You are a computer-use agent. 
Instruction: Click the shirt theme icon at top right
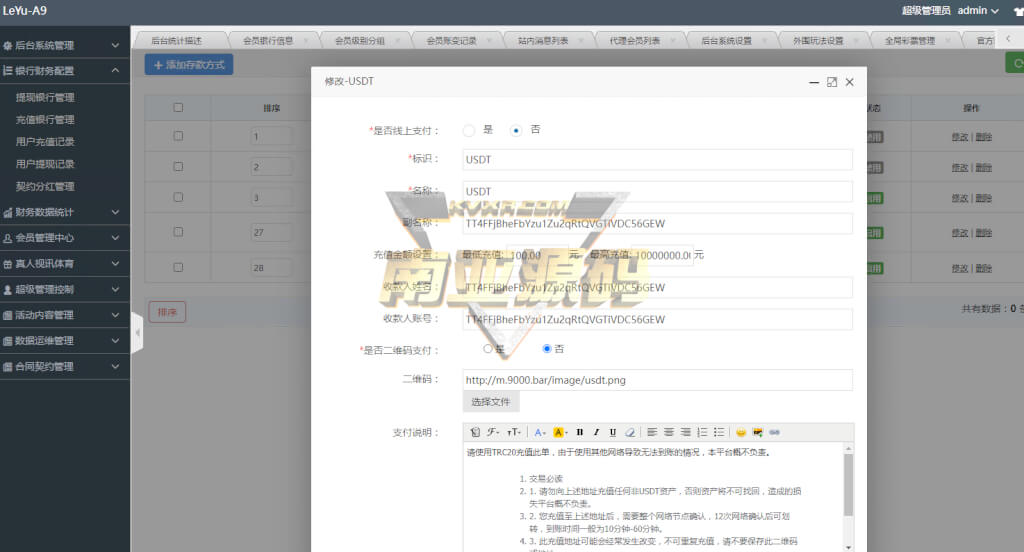pos(1018,11)
